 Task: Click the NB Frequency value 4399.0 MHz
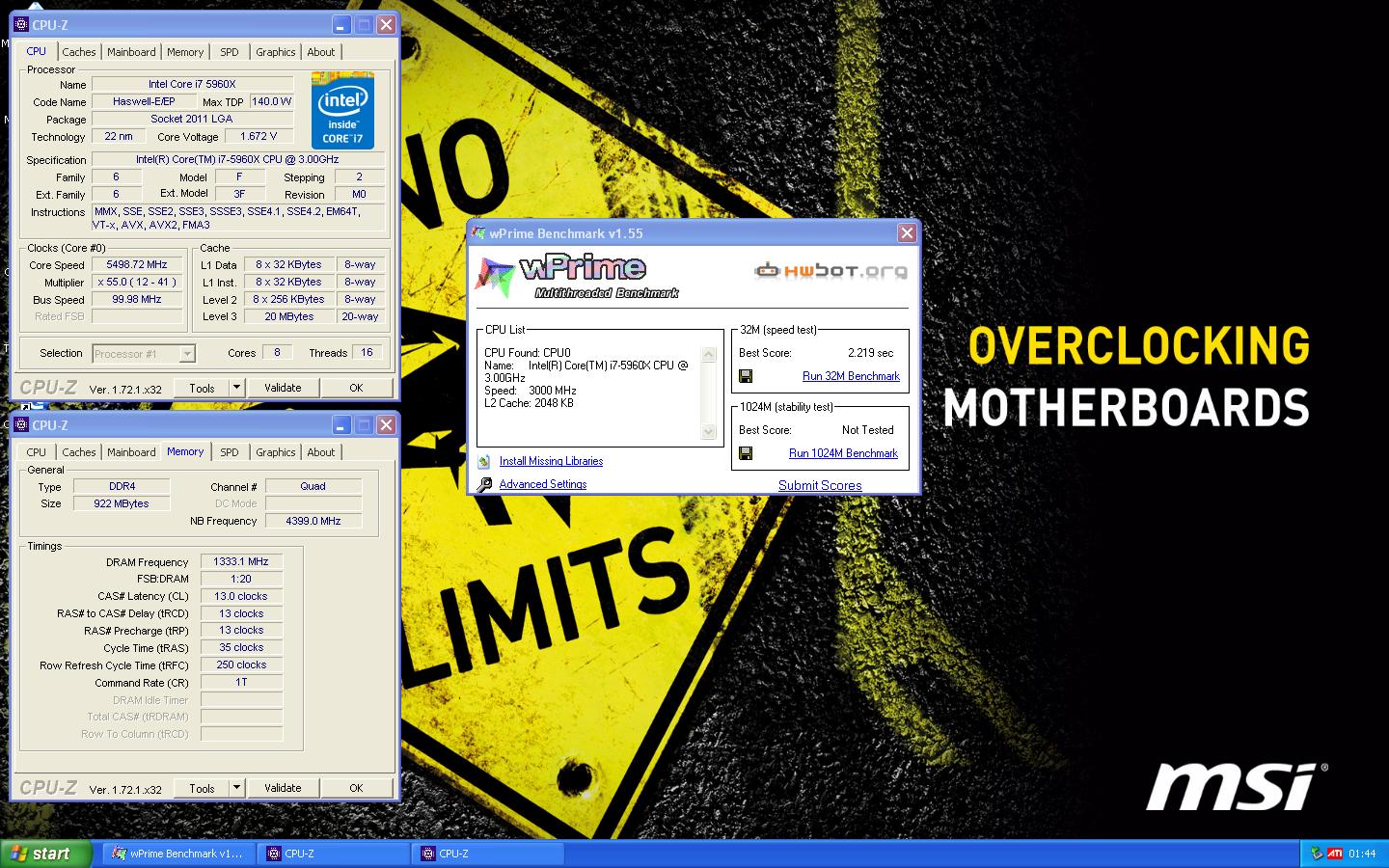(x=313, y=521)
